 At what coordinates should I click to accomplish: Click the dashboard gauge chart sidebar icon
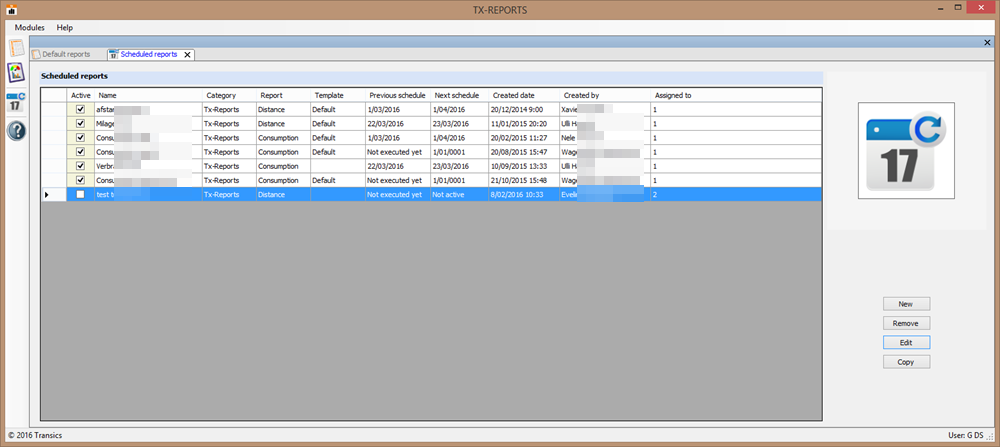[x=15, y=73]
